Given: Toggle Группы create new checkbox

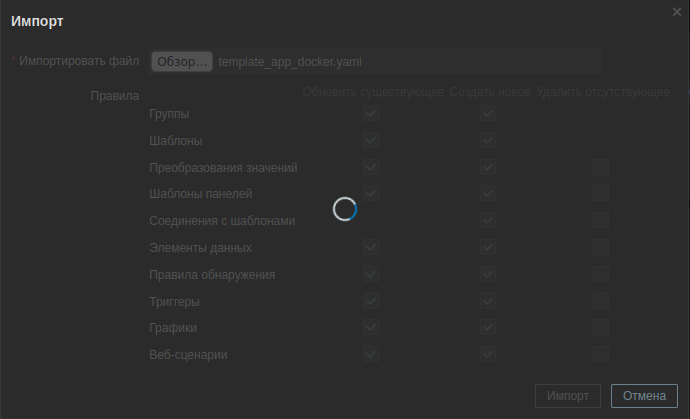Looking at the screenshot, I should (x=488, y=113).
